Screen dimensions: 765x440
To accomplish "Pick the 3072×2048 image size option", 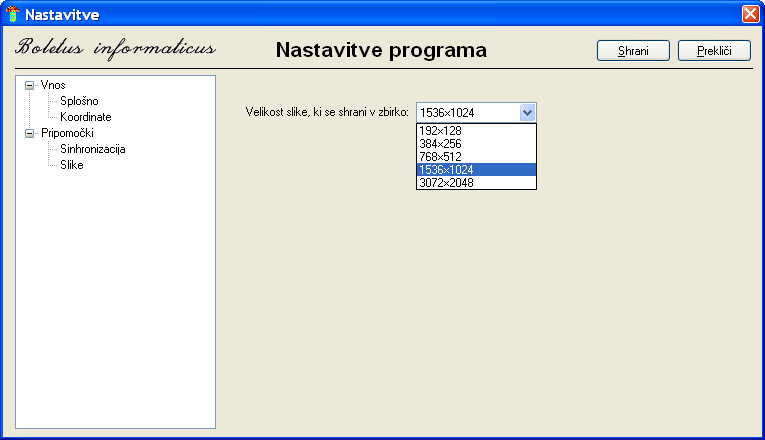I will click(x=446, y=183).
